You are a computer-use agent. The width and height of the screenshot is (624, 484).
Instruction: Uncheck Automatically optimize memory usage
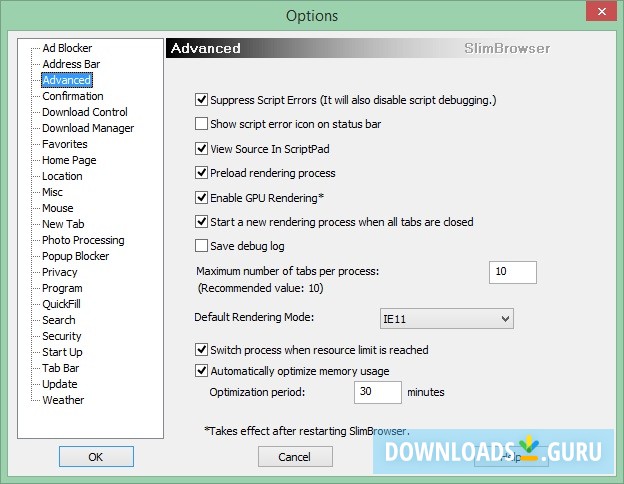[x=201, y=371]
